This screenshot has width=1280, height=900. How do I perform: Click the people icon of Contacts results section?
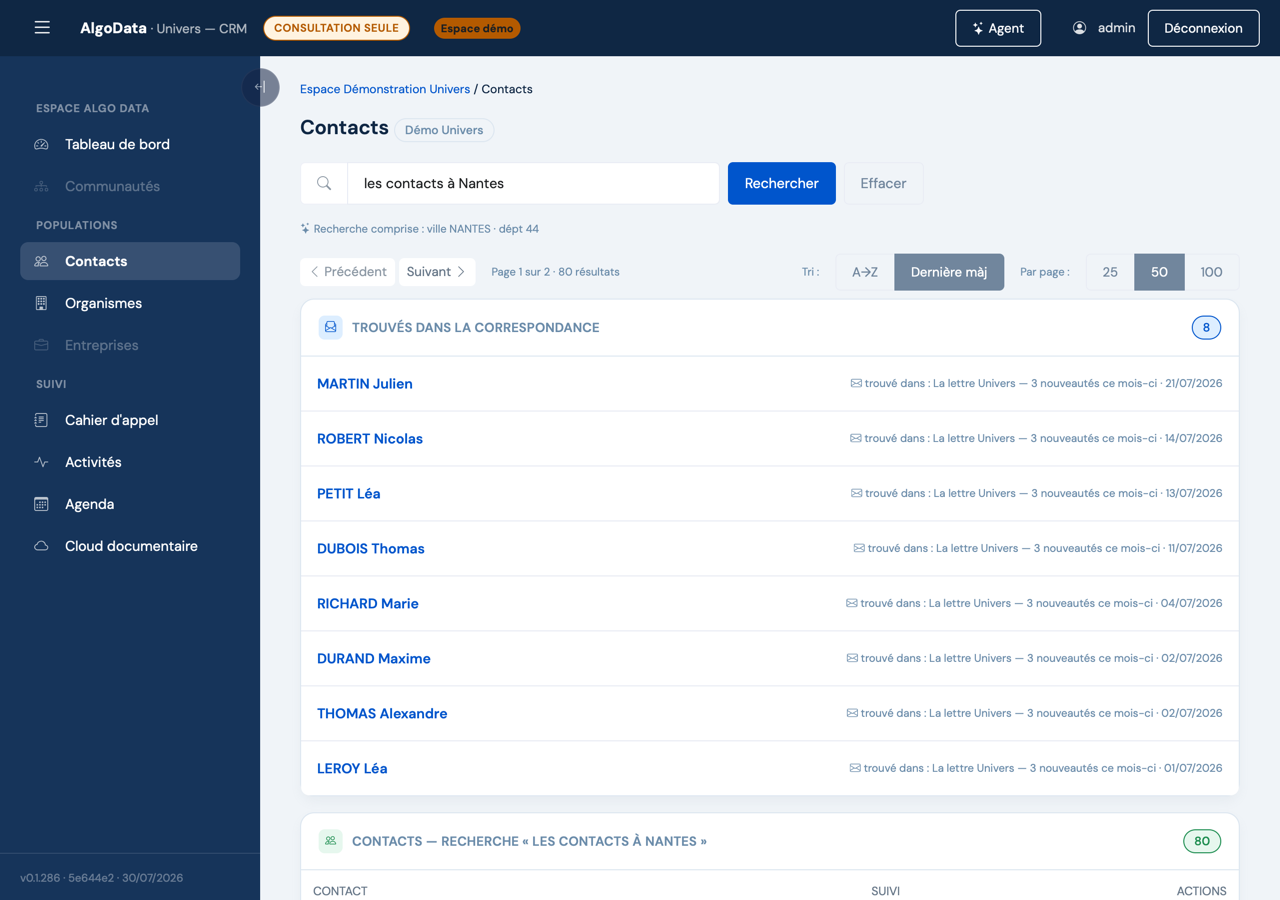(x=330, y=841)
